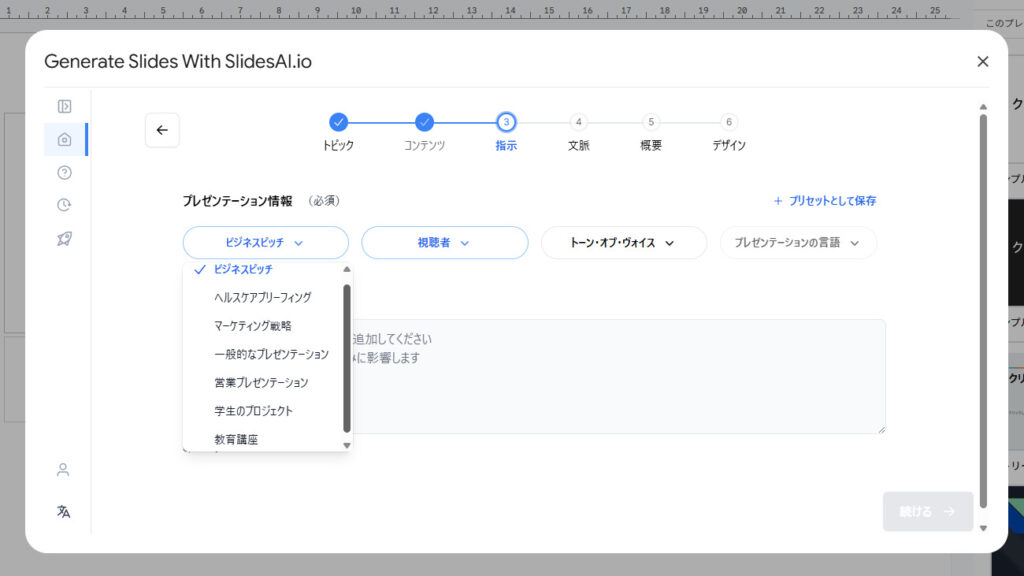Open the help question mark icon
Screen dimensions: 1024x576
click(x=64, y=172)
